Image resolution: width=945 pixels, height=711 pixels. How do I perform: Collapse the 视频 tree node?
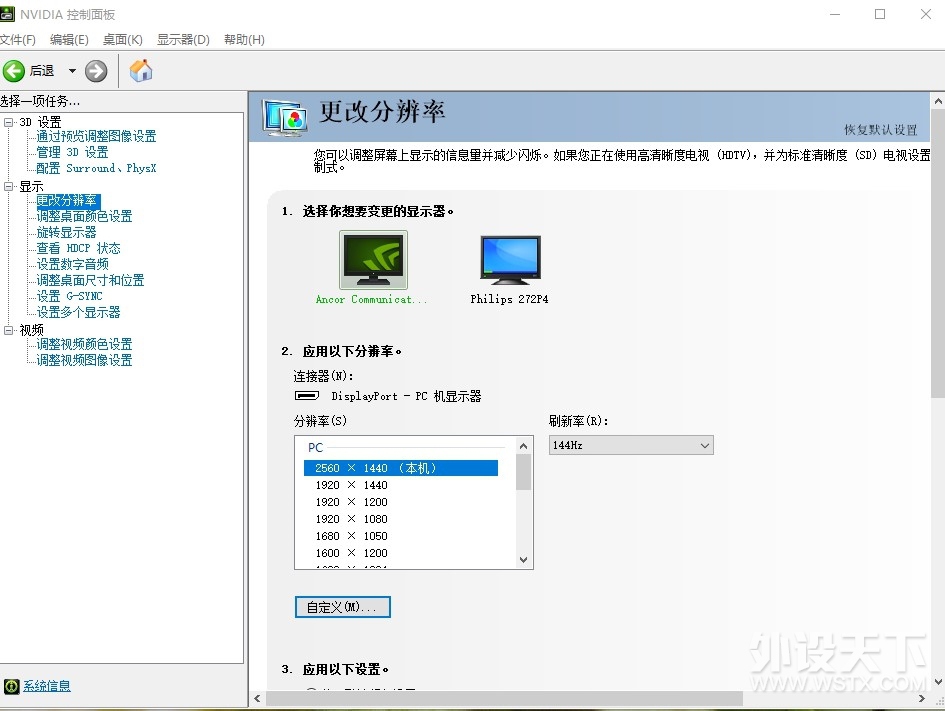coord(8,330)
